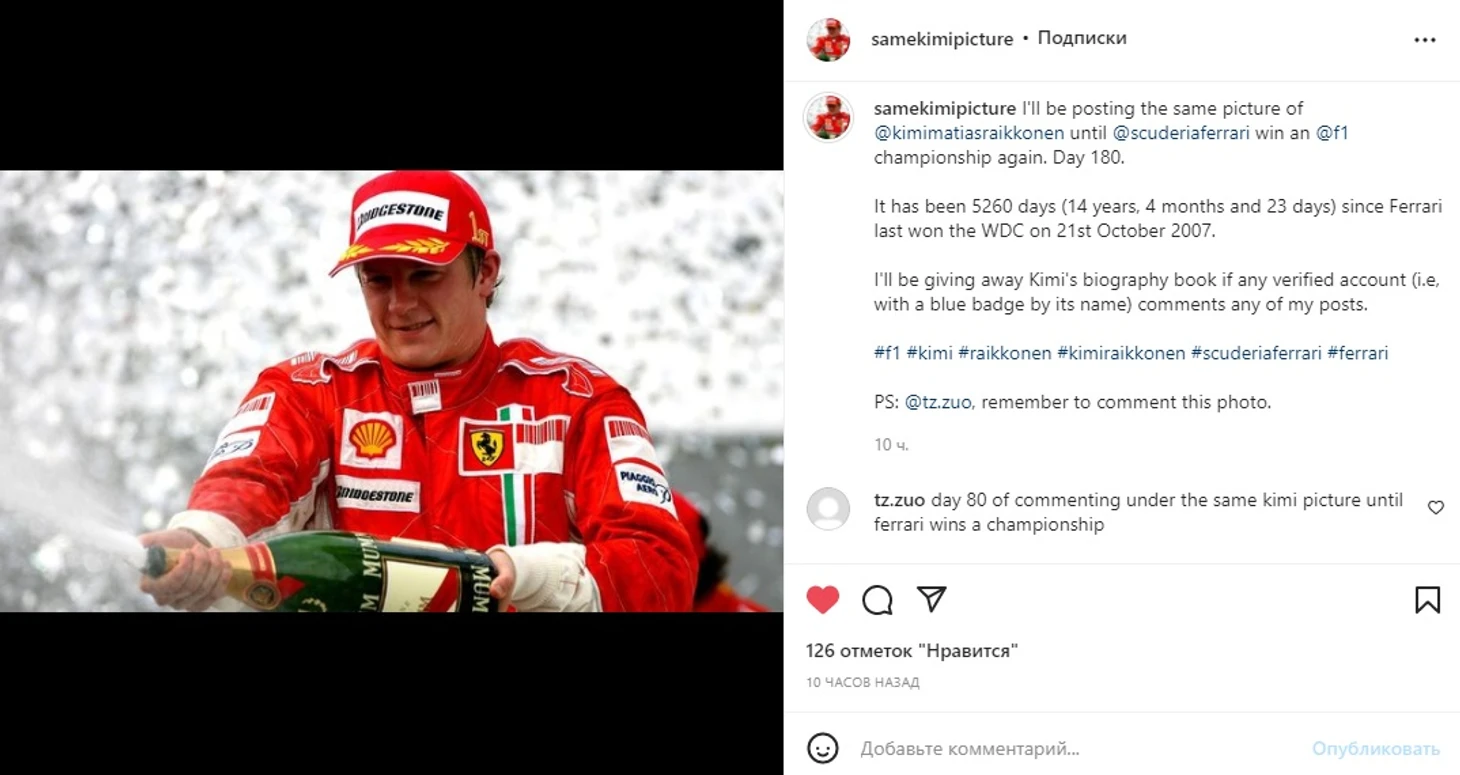Click the Kimi Raikkonen podium photo

(392, 391)
